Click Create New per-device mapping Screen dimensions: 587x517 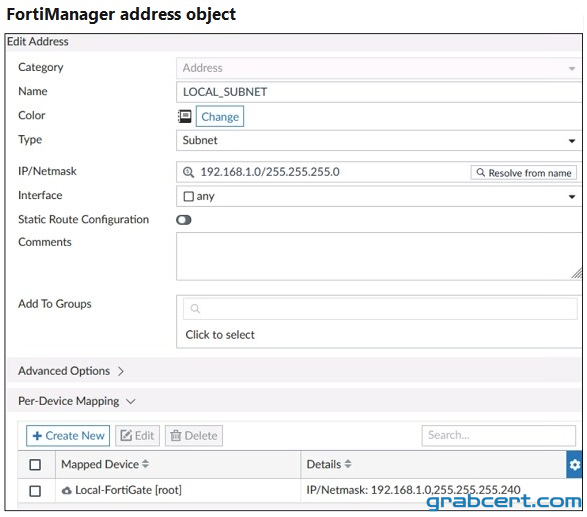(x=68, y=436)
